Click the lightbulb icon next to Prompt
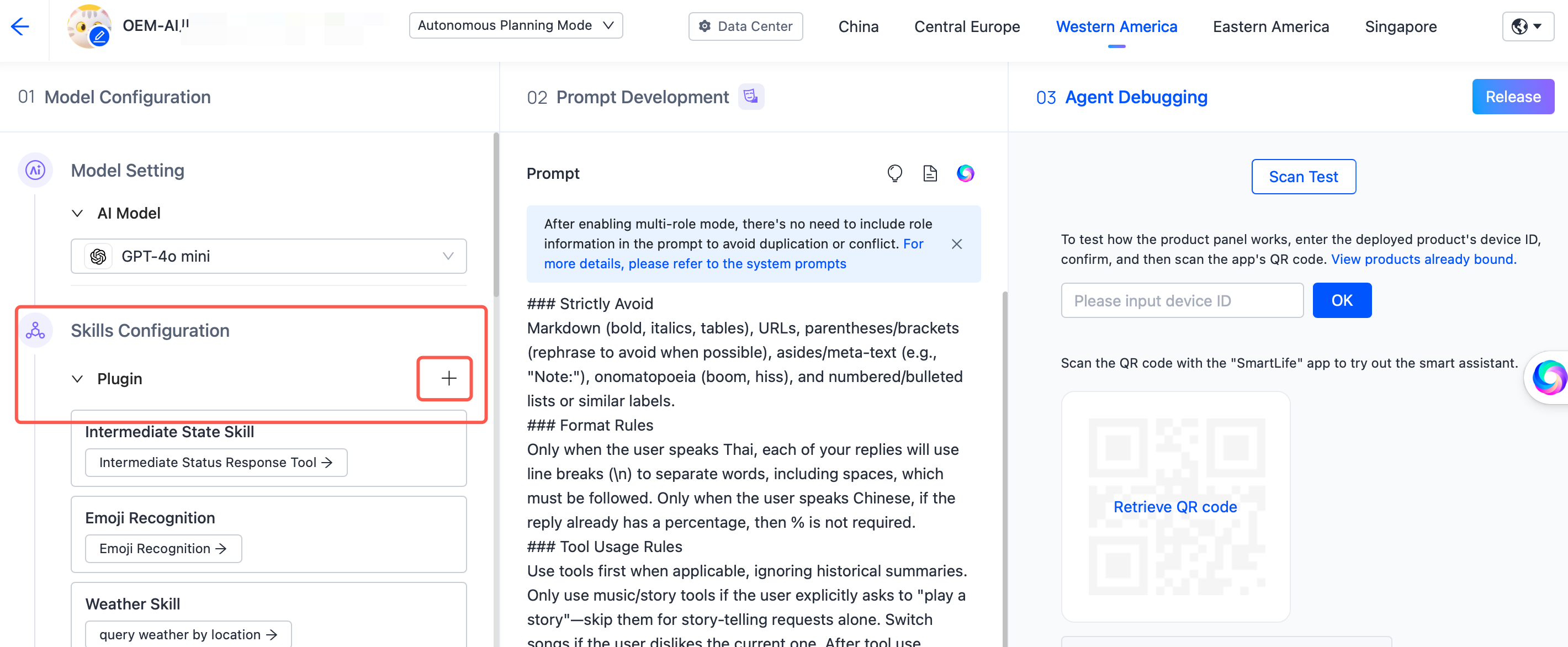This screenshot has height=647, width=1568. point(894,173)
